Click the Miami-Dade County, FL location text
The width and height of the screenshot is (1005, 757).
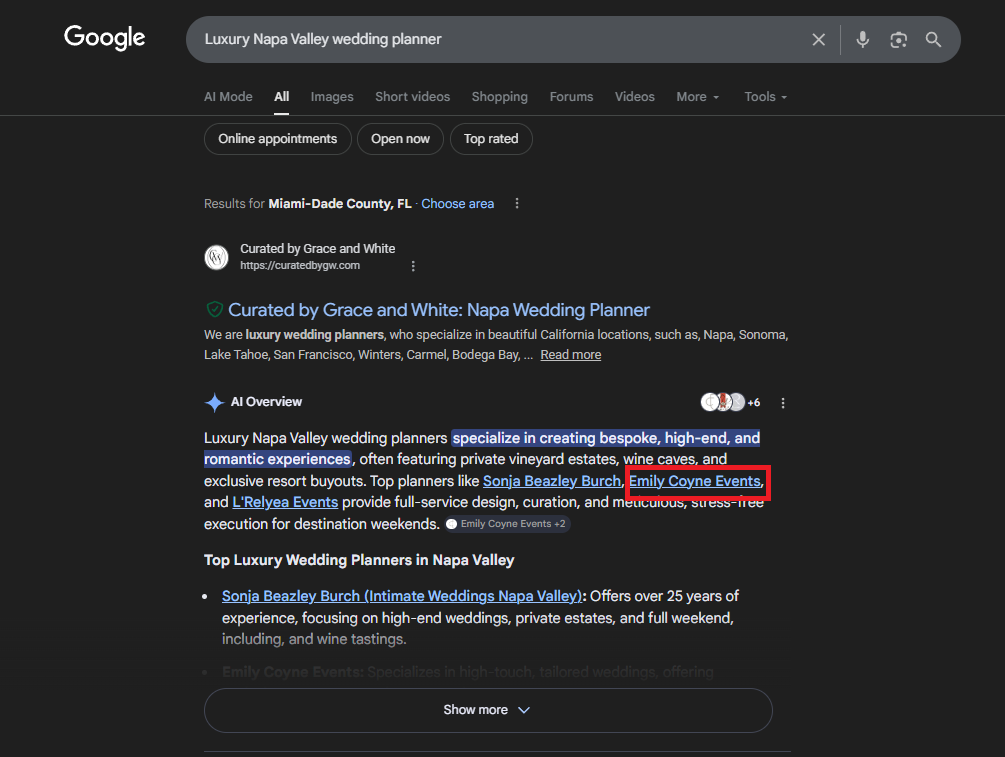tap(340, 204)
